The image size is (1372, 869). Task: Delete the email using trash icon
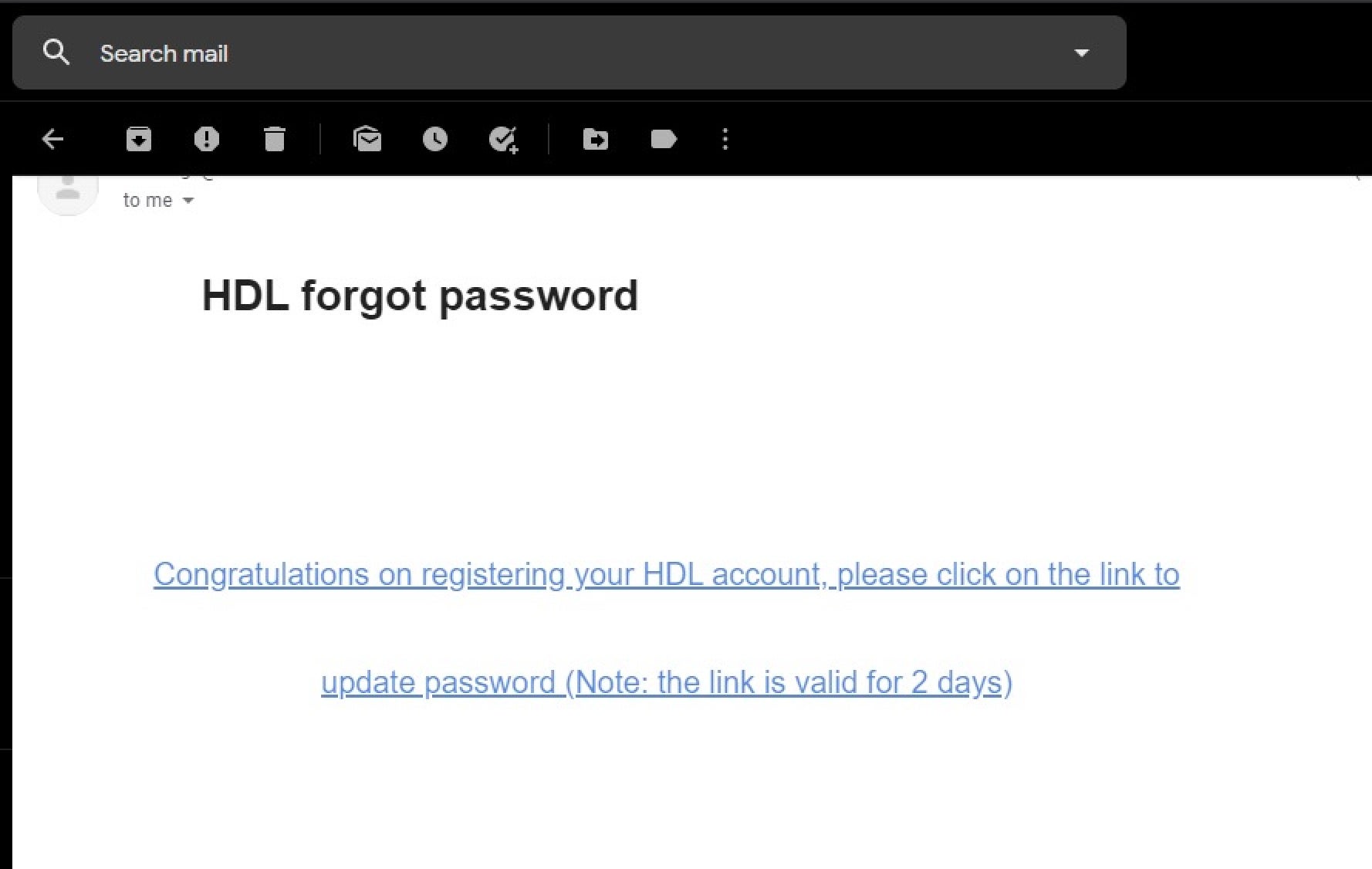pos(274,139)
